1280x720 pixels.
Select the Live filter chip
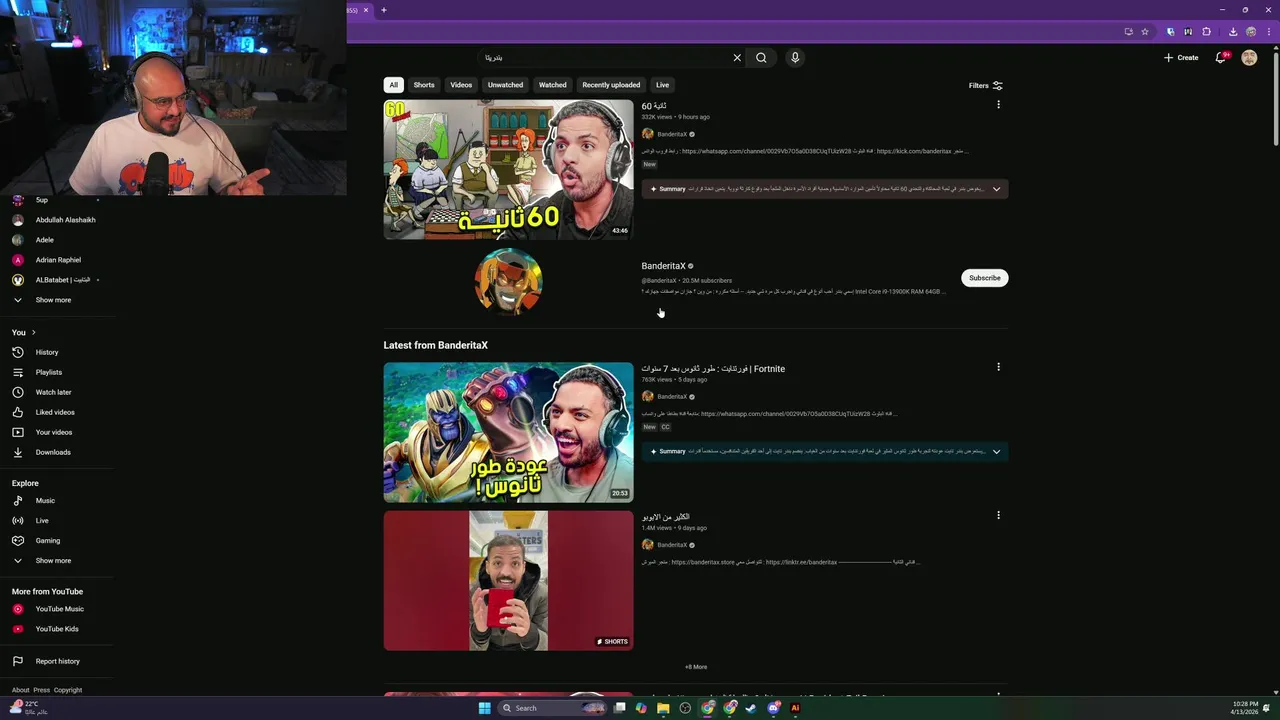[x=662, y=85]
